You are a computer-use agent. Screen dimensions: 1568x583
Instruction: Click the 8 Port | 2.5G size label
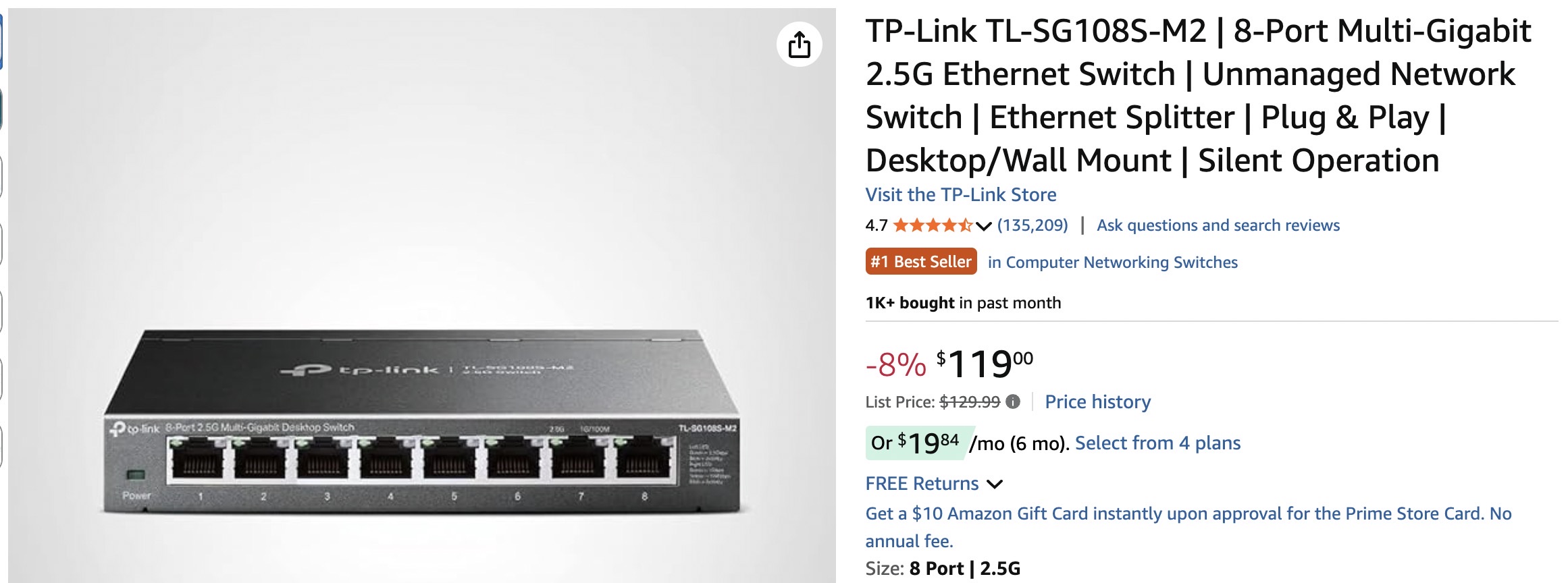coord(964,569)
